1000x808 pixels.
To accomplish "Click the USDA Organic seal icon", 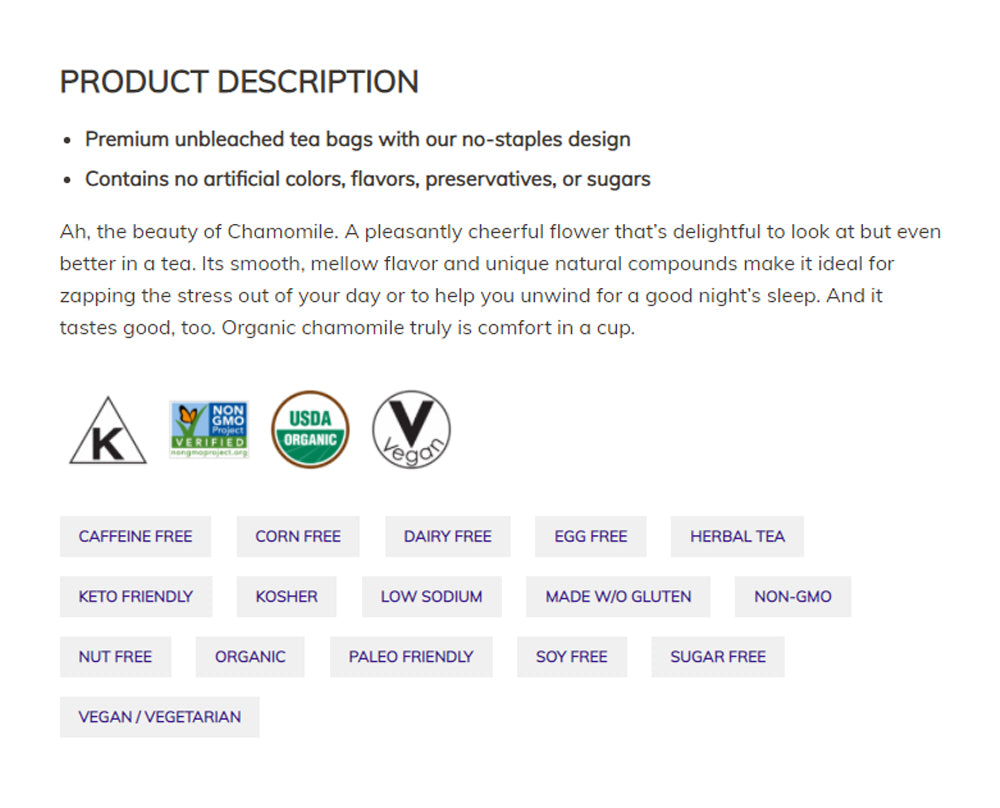I will tap(310, 430).
